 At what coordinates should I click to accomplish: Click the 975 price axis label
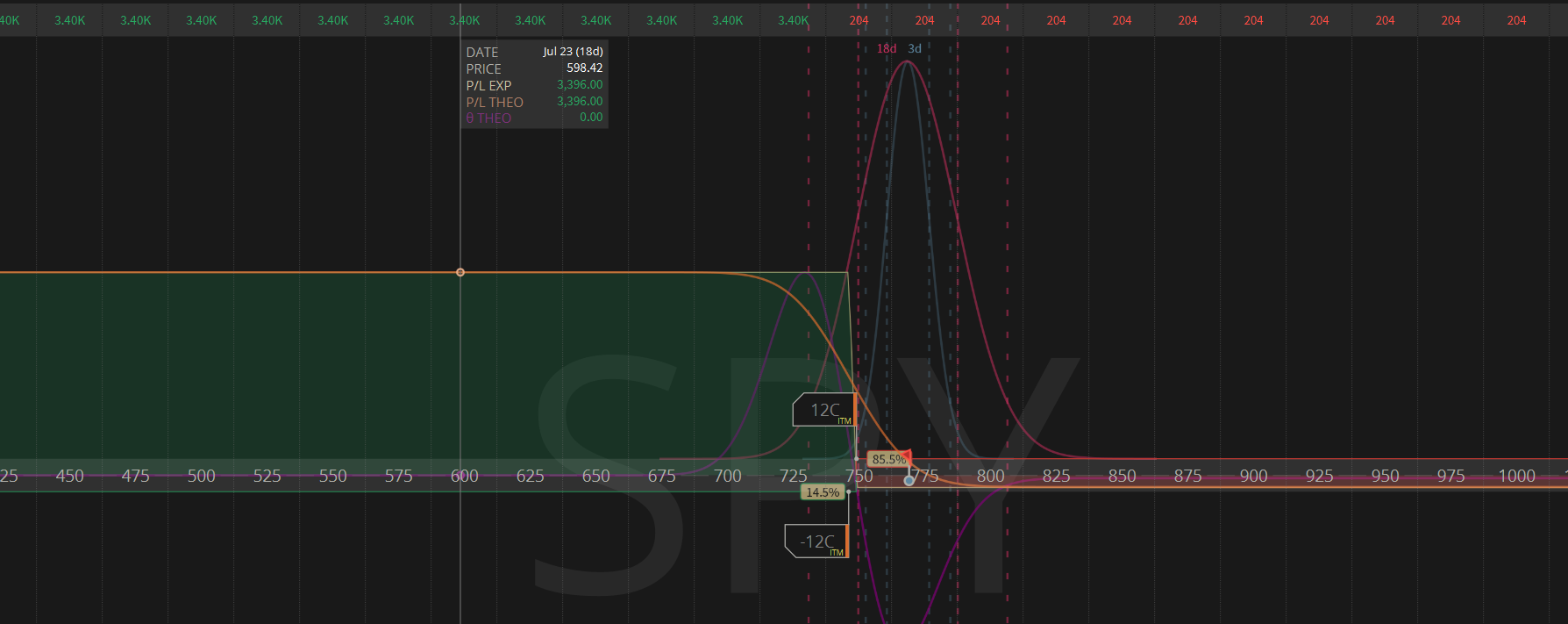pyautogui.click(x=1451, y=476)
